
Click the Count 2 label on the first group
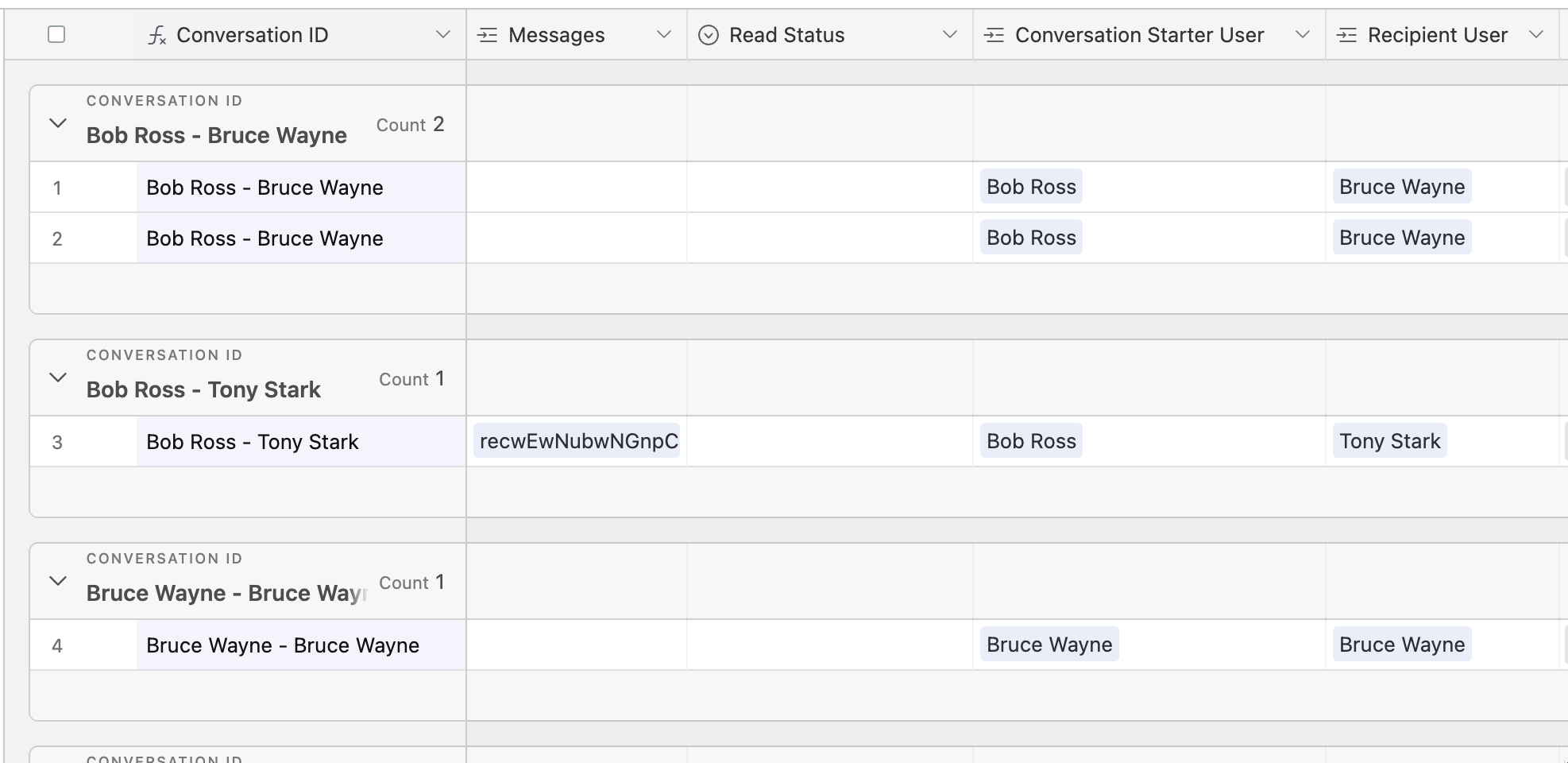coord(410,124)
